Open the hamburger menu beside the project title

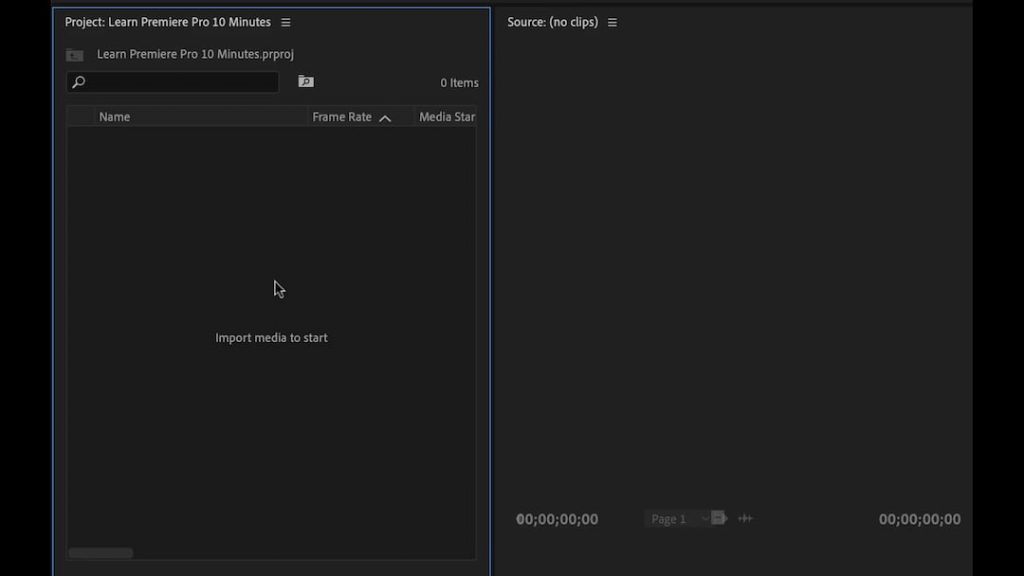point(286,21)
